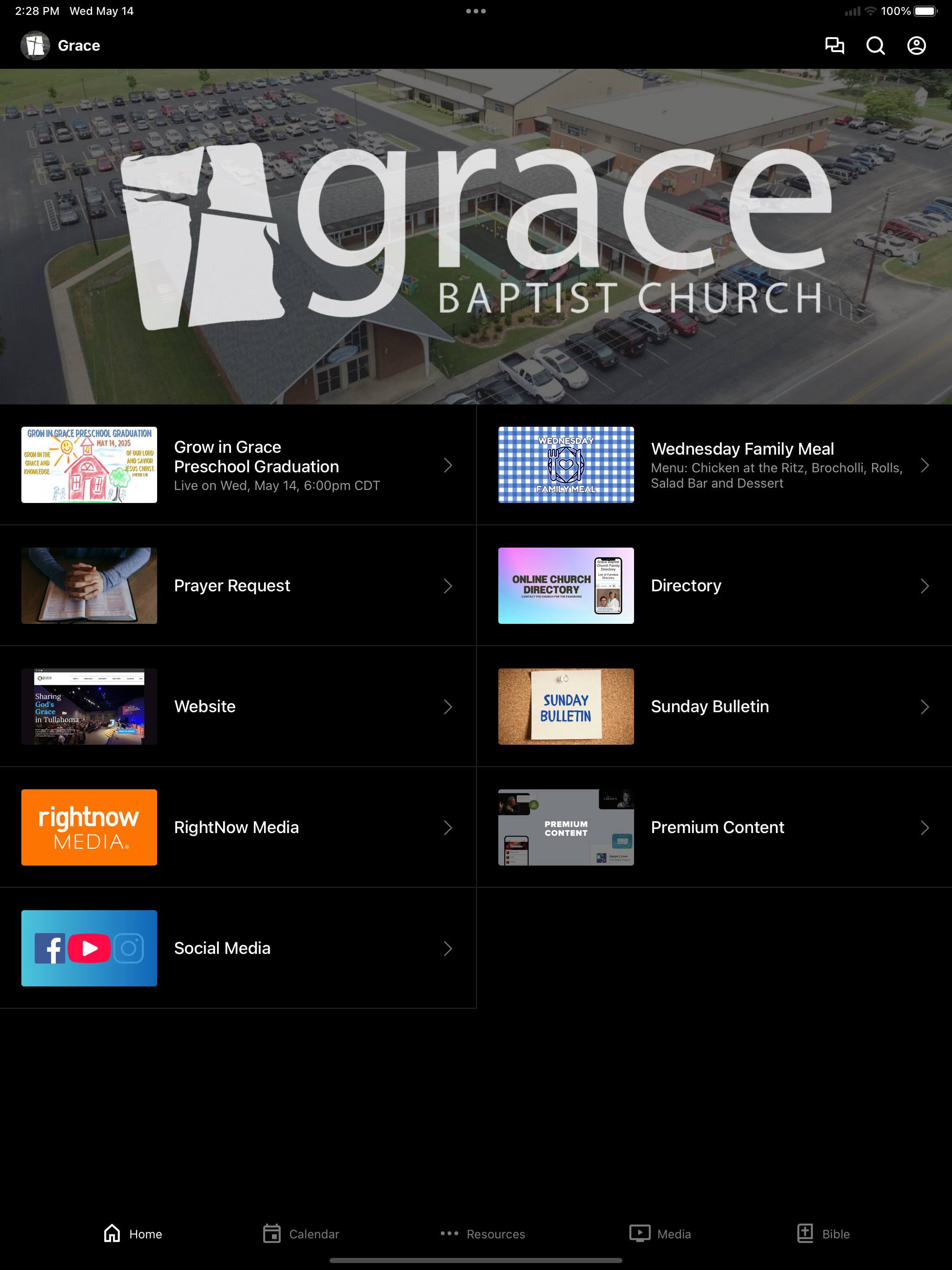Switch to the Bible tab label
This screenshot has height=1270, width=952.
pyautogui.click(x=835, y=1234)
